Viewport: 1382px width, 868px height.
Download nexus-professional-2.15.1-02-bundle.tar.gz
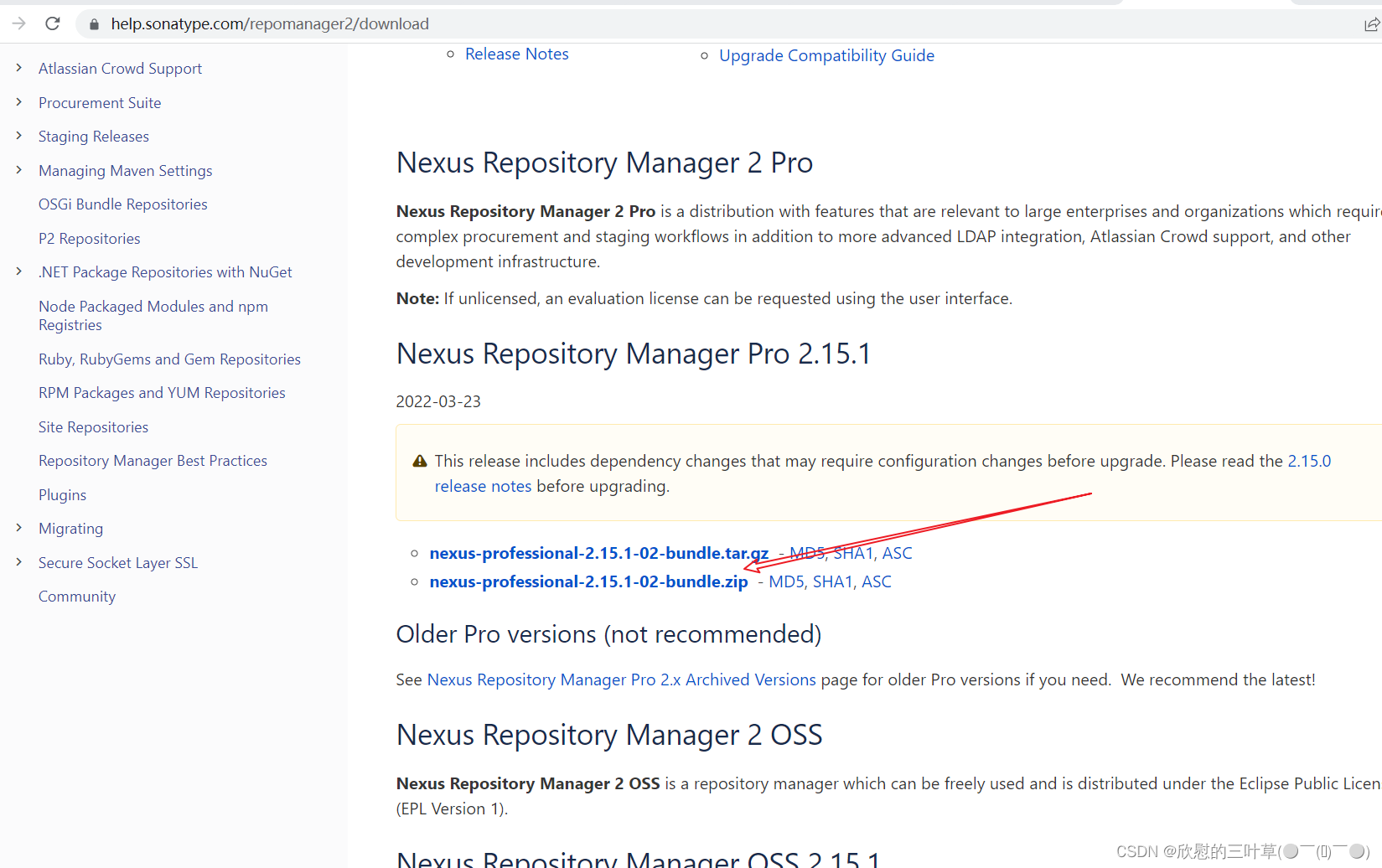coord(598,553)
